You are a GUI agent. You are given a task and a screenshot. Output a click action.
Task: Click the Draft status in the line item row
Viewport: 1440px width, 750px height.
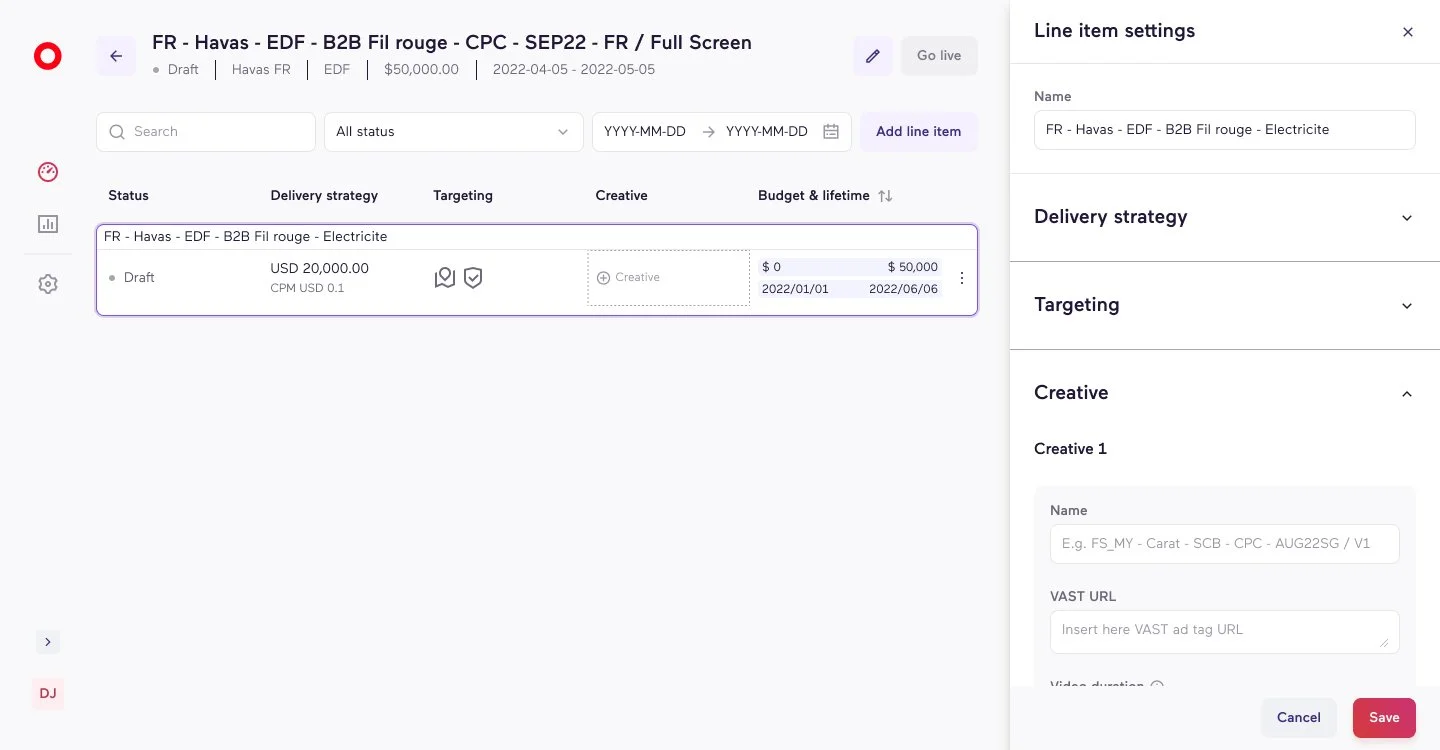(132, 278)
